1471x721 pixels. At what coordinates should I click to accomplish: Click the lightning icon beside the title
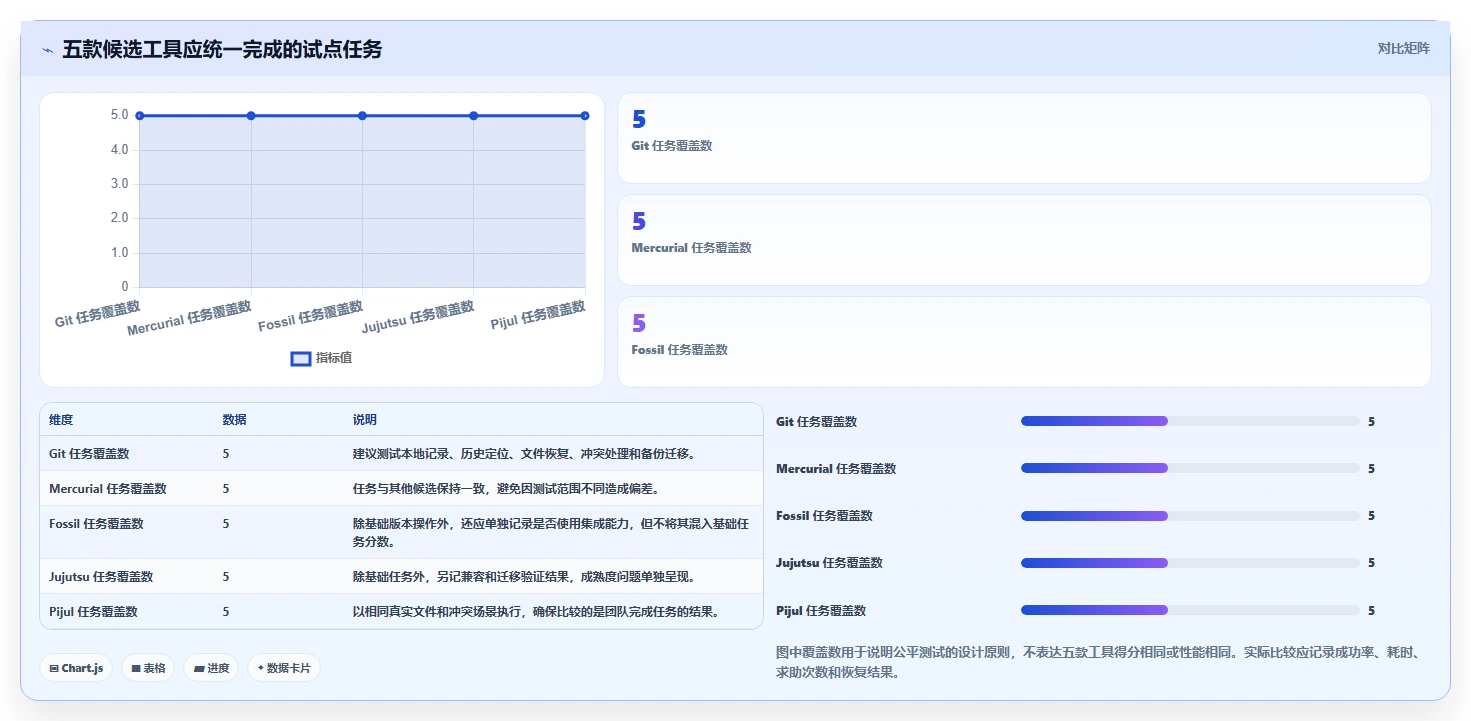pos(47,50)
